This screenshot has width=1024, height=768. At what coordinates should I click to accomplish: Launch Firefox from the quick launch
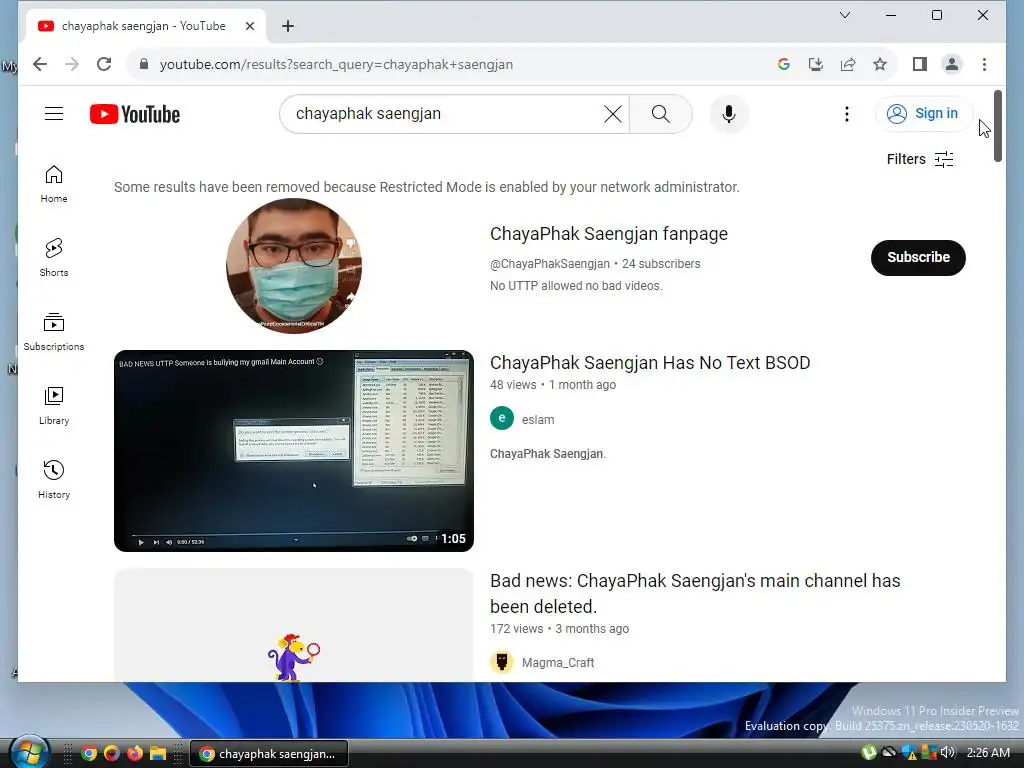pyautogui.click(x=135, y=754)
